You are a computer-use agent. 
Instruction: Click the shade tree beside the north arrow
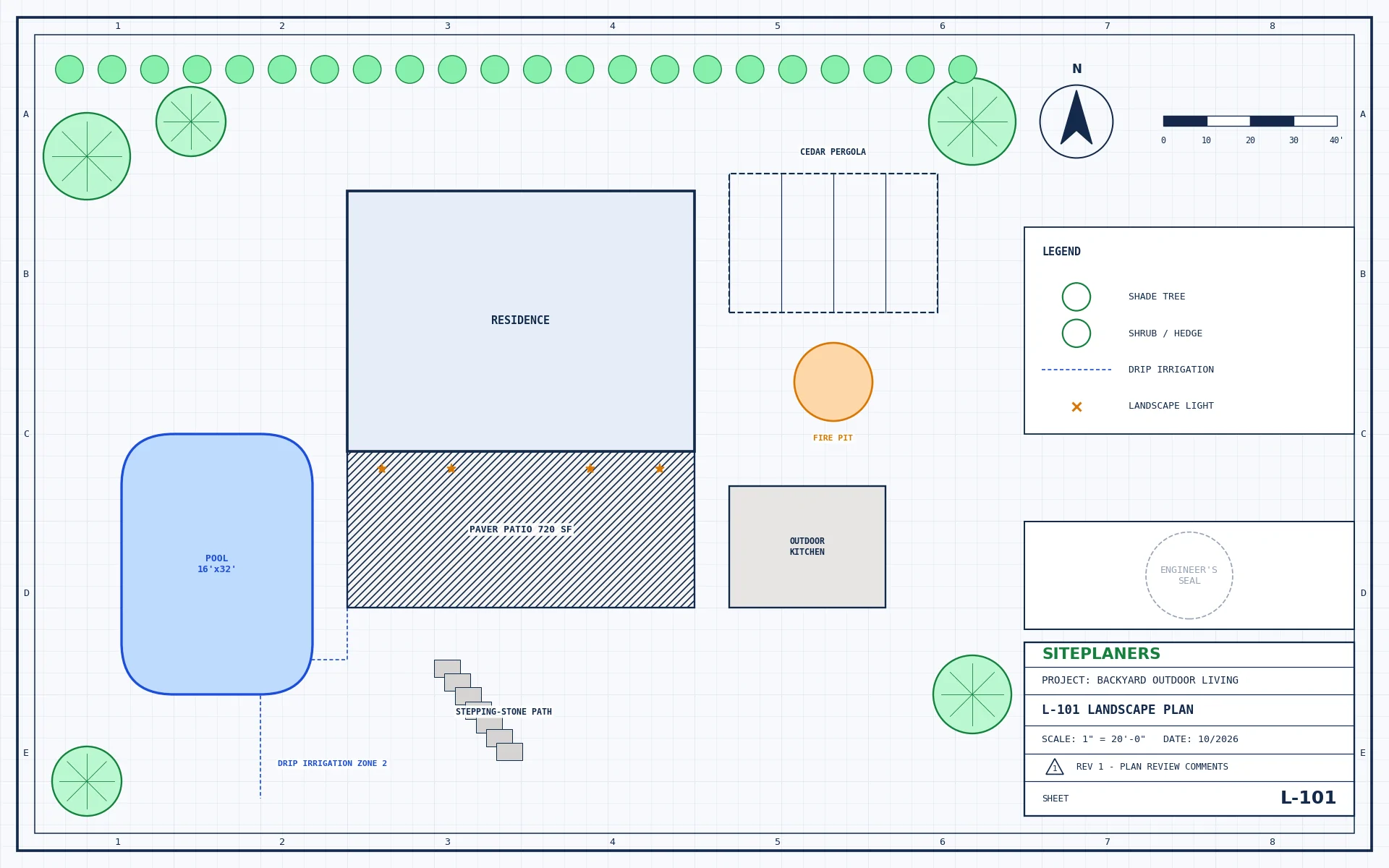[x=972, y=122]
